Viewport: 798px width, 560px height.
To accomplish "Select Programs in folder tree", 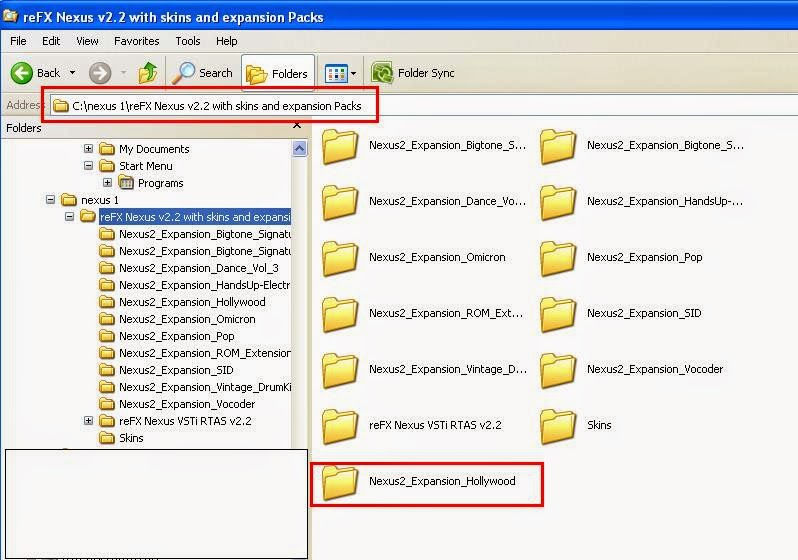I will point(160,183).
